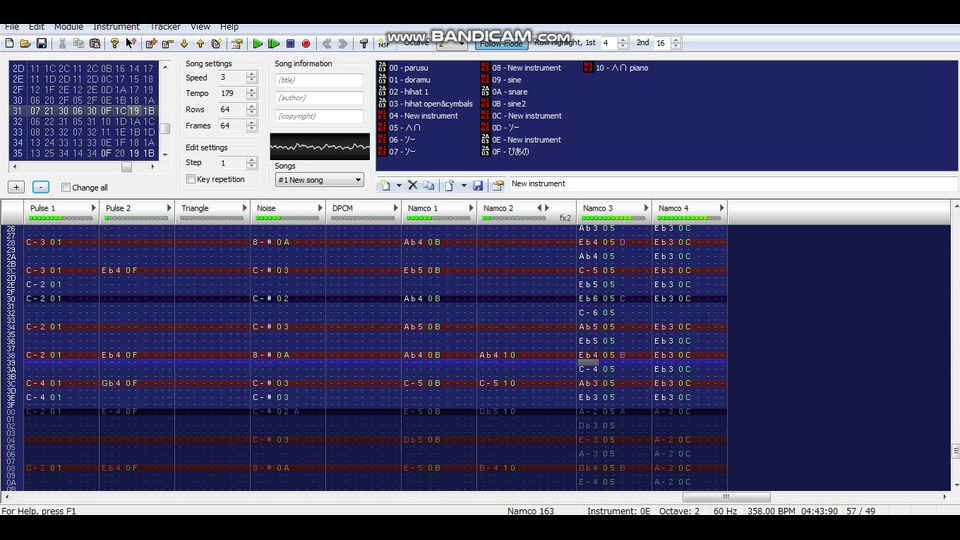This screenshot has width=960, height=540.
Task: Open the View menu
Action: tap(200, 27)
